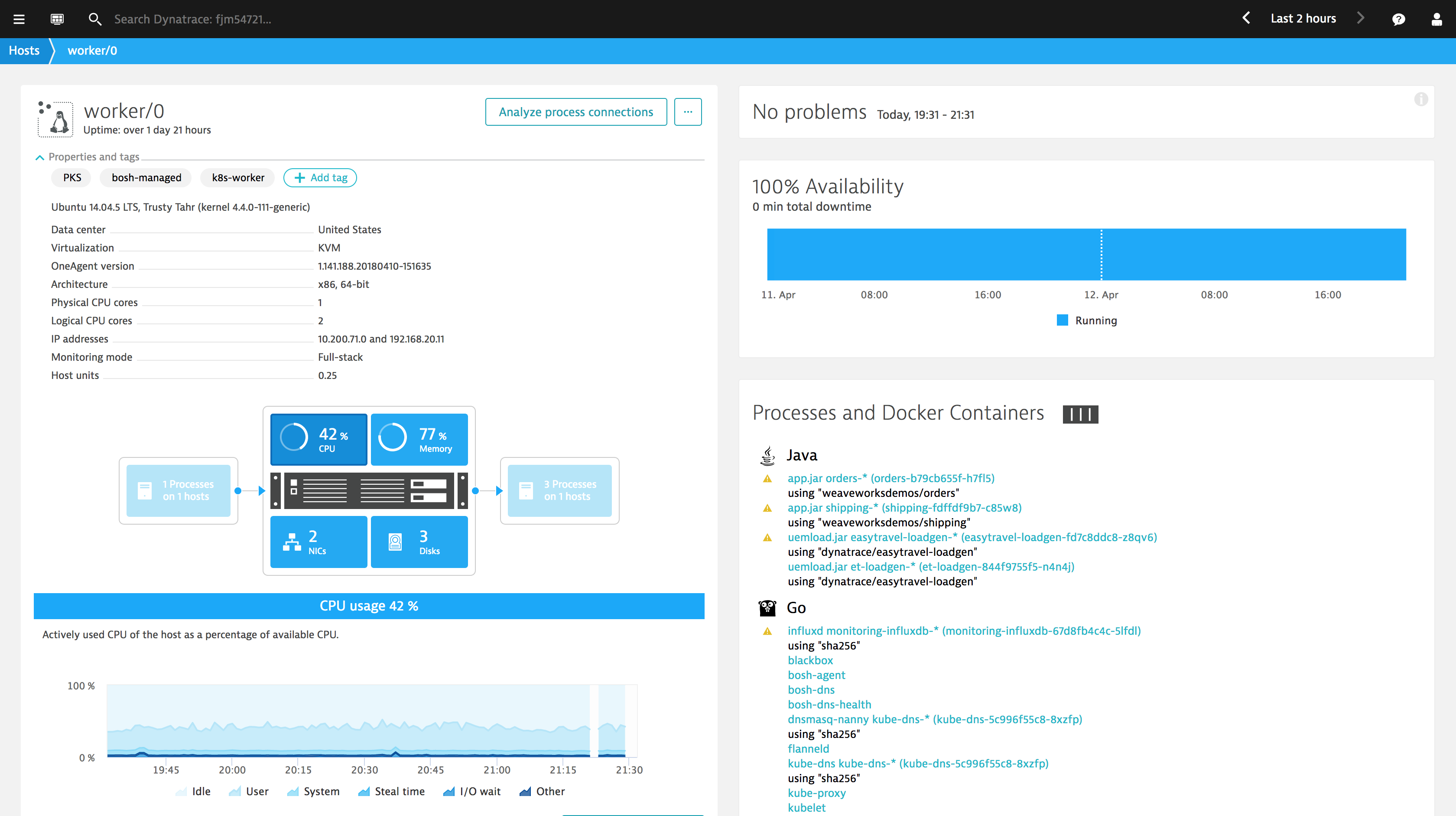Open uemload.jar easytravel-loadgen-* link

(972, 537)
